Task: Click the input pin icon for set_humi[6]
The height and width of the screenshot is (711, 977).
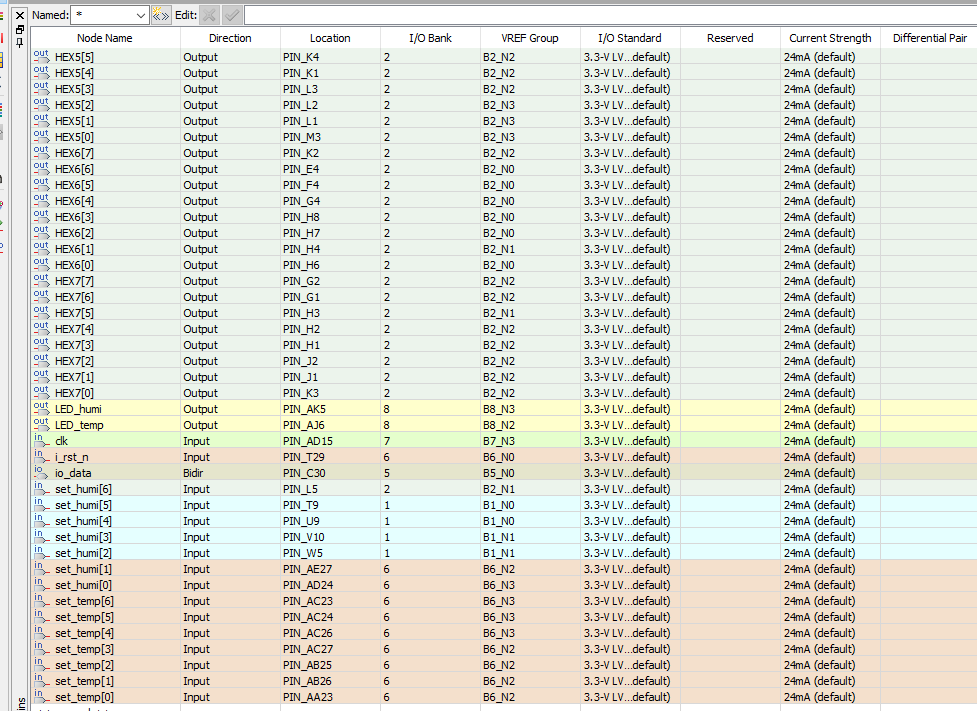Action: pos(41,489)
